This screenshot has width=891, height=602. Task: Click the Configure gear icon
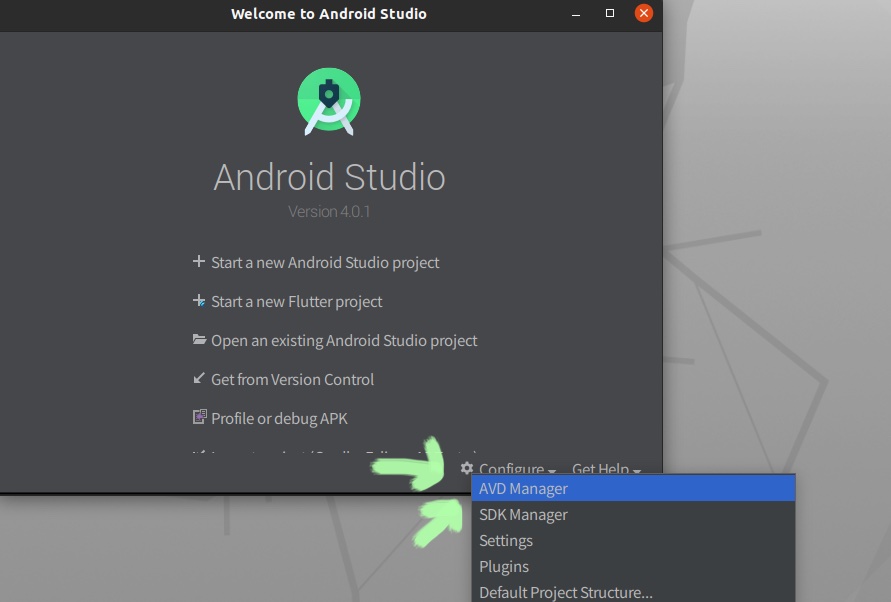[467, 468]
